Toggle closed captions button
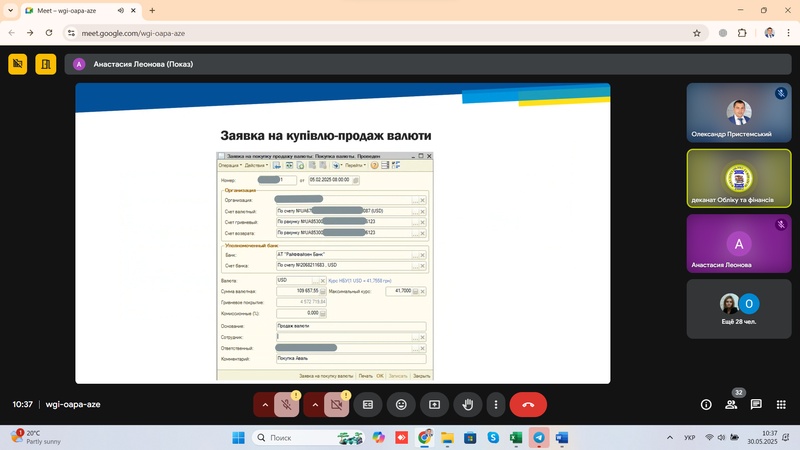 (x=368, y=405)
